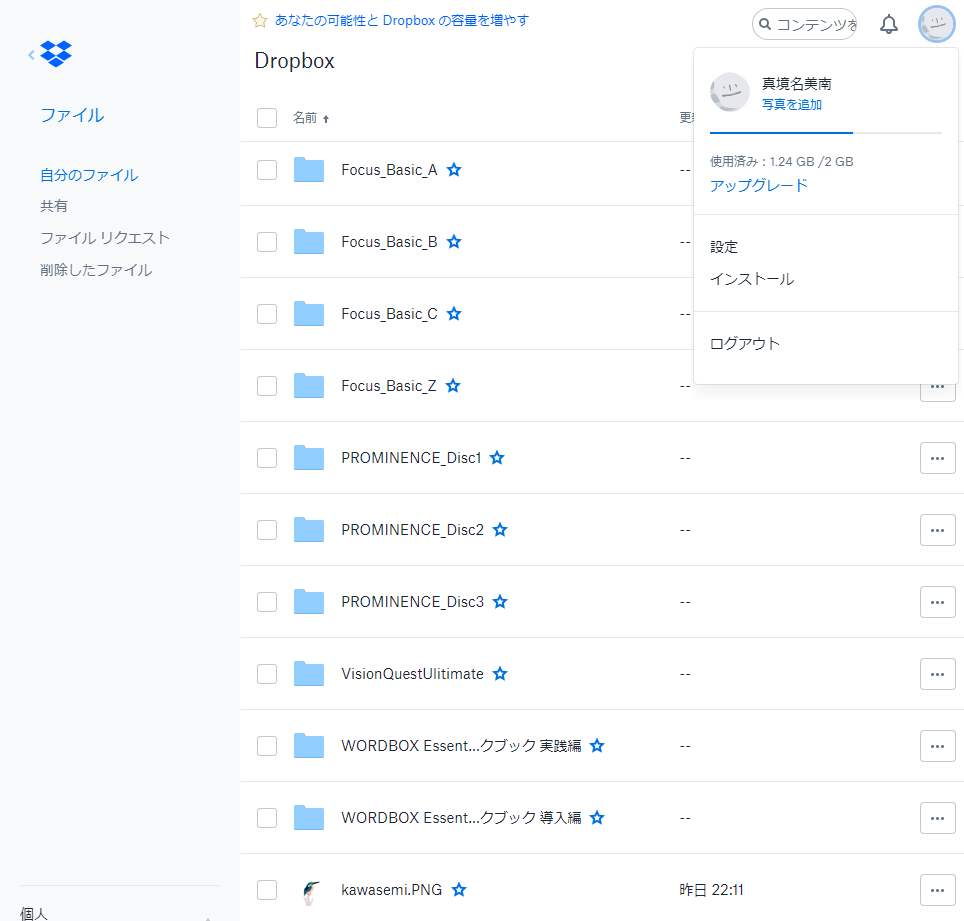
Task: Open 共有 in the sidebar
Action: click(54, 206)
